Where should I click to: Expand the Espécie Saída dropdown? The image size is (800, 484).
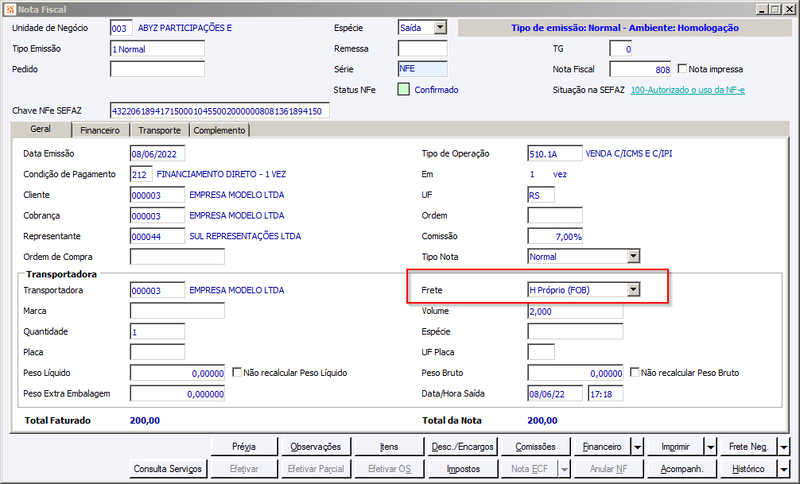click(440, 28)
